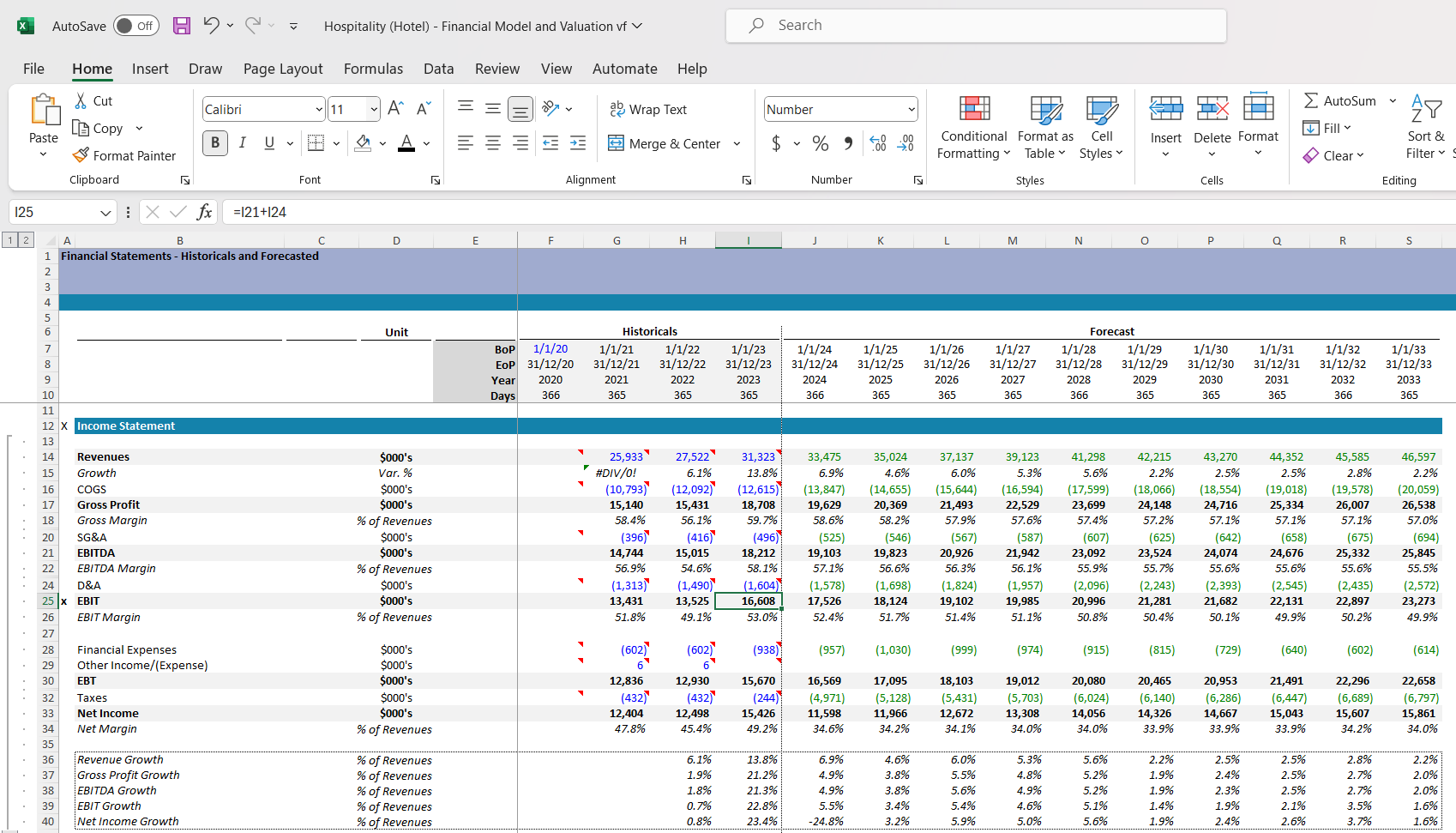Screen dimensions: 1456x833
Task: Click the Undo arrow icon
Action: click(x=211, y=26)
